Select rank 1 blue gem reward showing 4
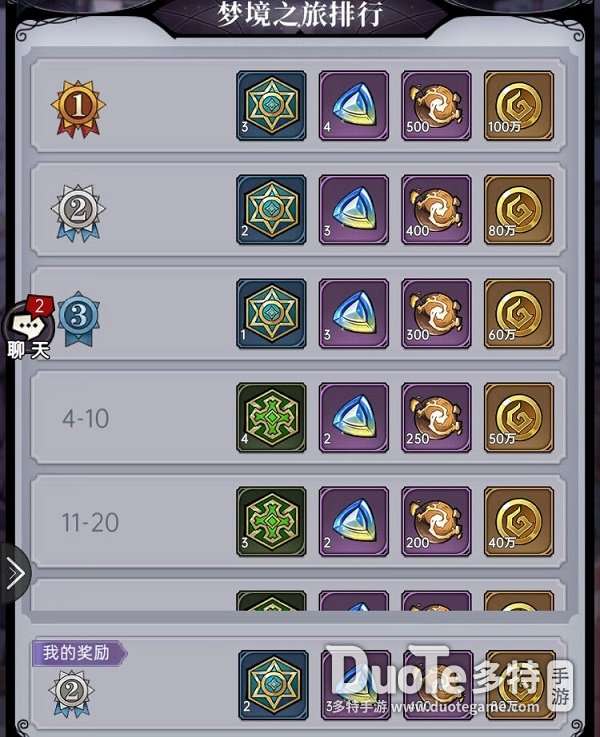 point(354,106)
